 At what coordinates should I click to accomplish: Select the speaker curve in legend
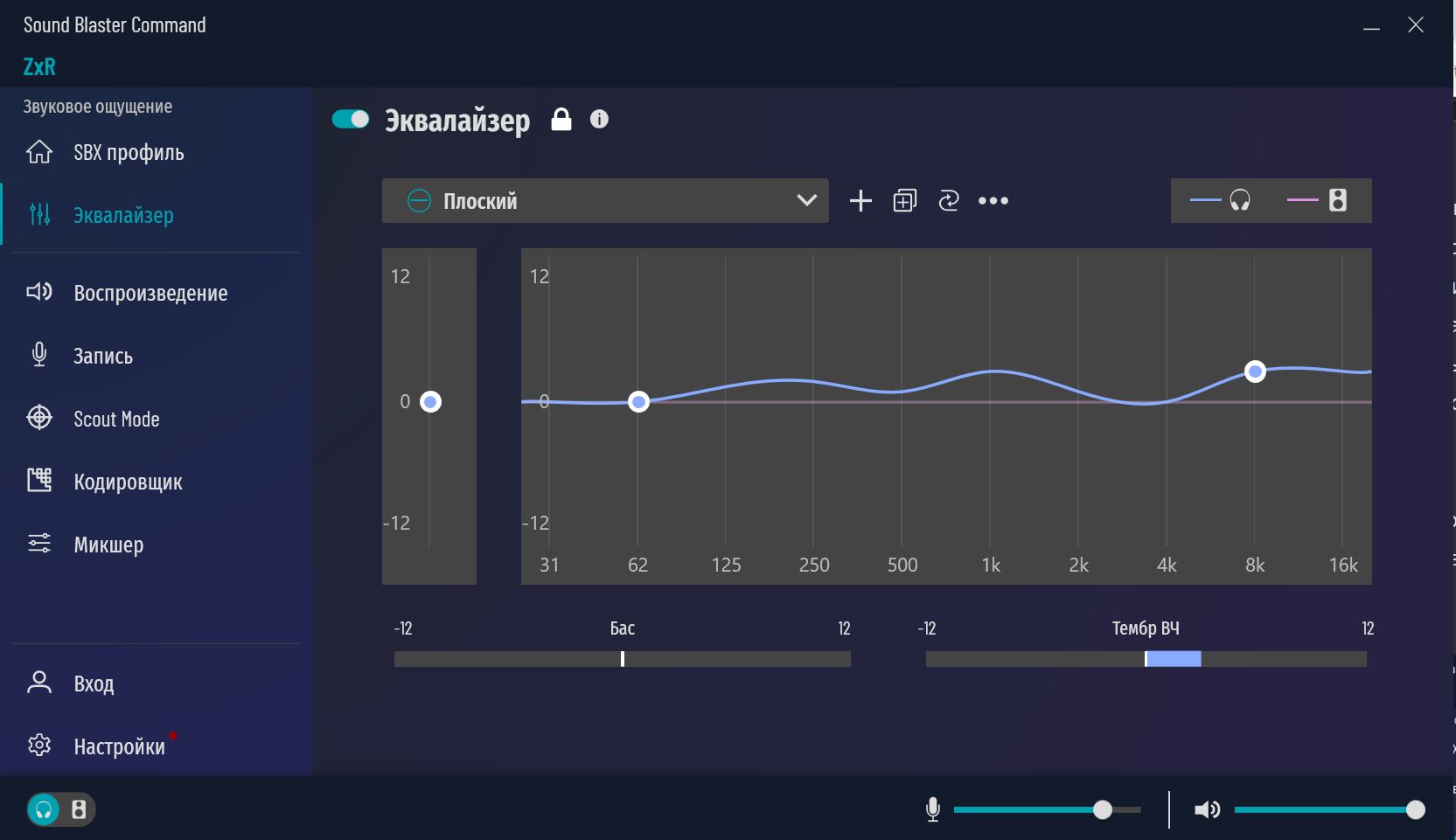tap(1318, 201)
